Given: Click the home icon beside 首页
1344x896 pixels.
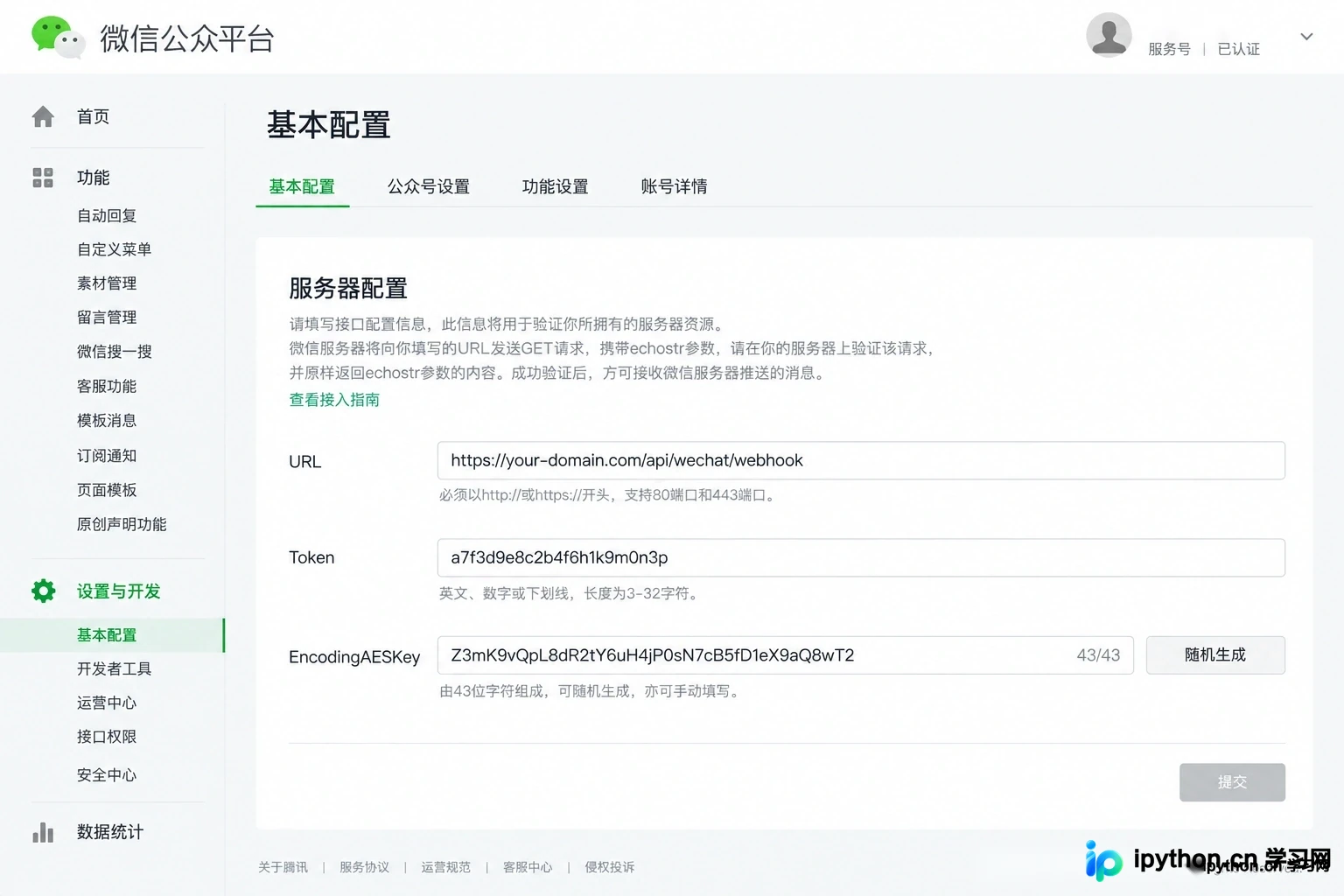Looking at the screenshot, I should (43, 116).
